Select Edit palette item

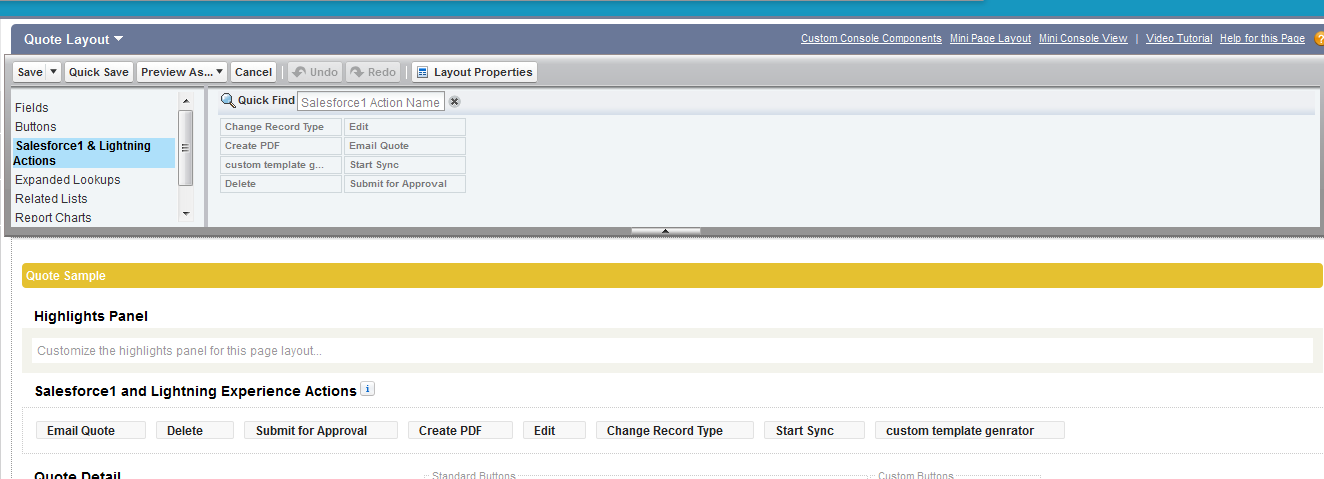point(404,127)
